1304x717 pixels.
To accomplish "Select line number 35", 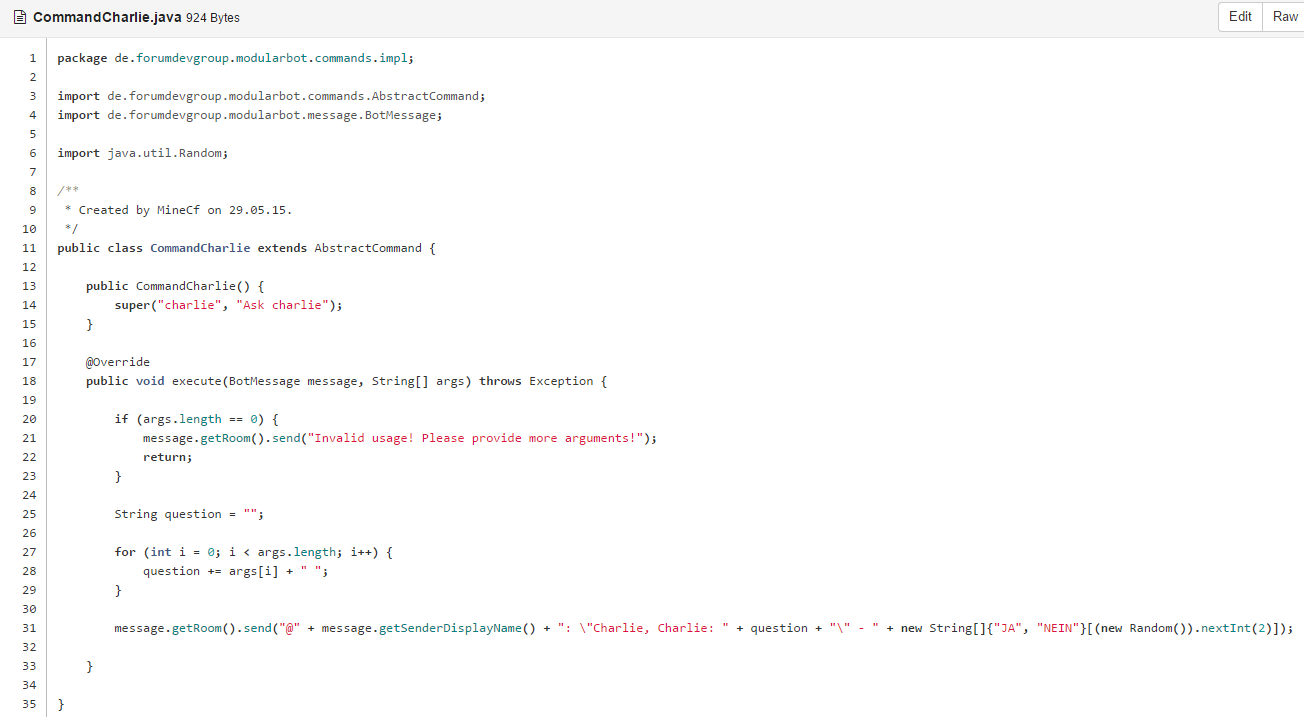I will pyautogui.click(x=30, y=704).
